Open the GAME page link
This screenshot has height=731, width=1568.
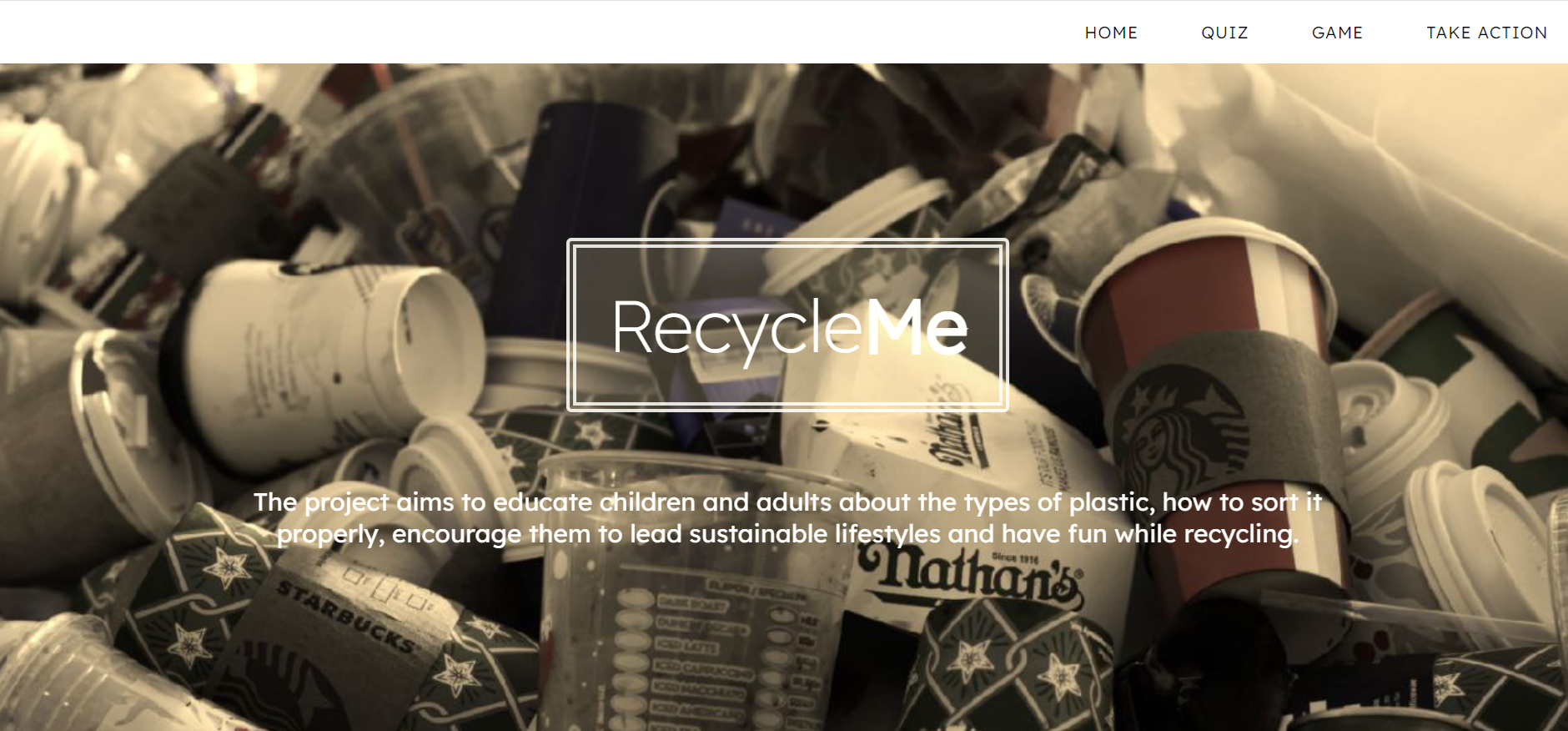coord(1337,33)
